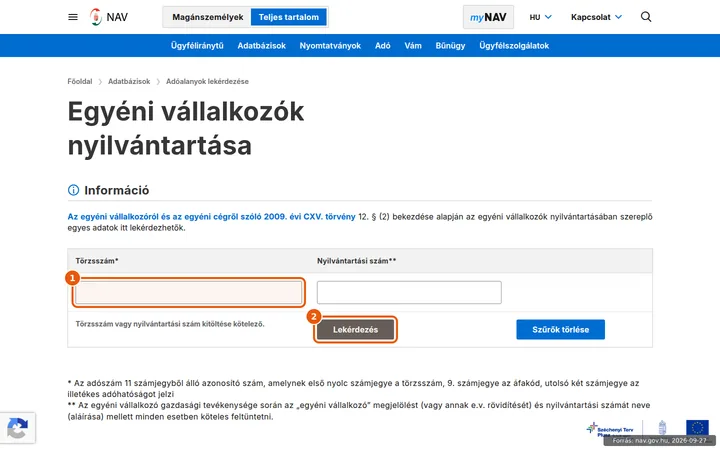Screen dimensions: 720x450
Task: Click the Törzsszám* column label
Action: tap(97, 261)
